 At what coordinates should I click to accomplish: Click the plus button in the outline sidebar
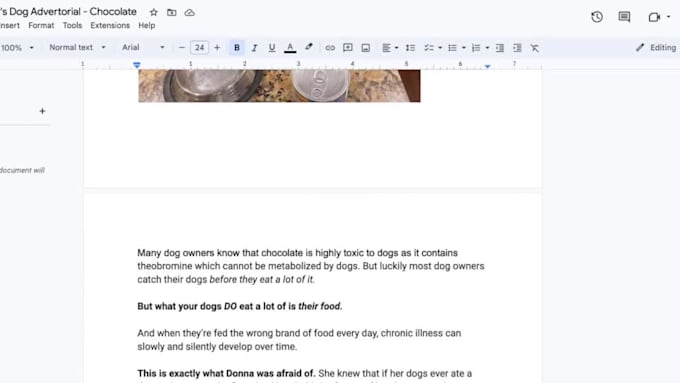click(42, 111)
